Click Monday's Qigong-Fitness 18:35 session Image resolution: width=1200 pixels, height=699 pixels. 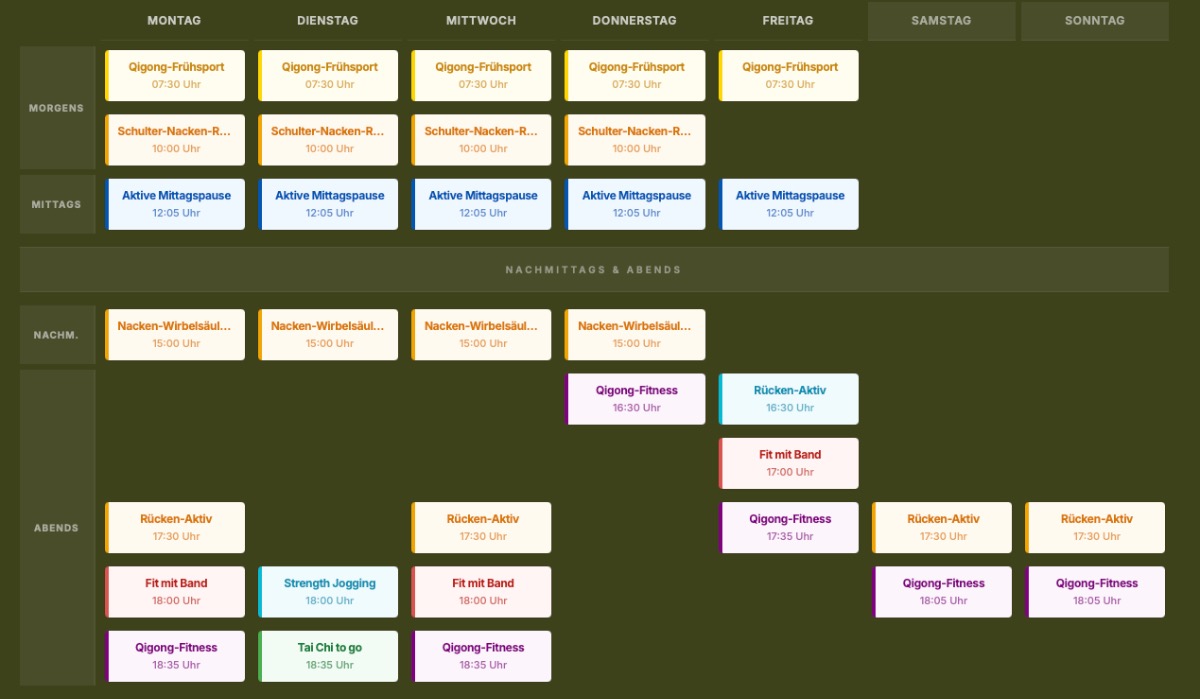pyautogui.click(x=176, y=656)
